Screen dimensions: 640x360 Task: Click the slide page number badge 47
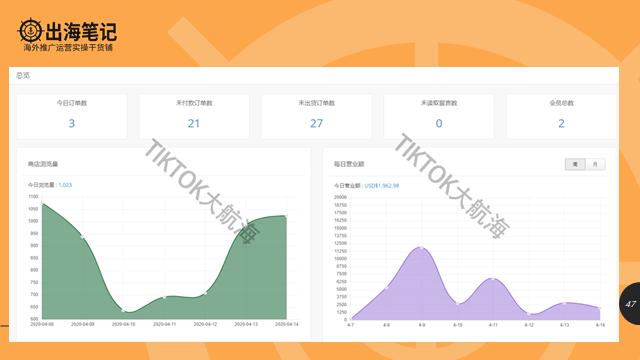[x=631, y=304]
